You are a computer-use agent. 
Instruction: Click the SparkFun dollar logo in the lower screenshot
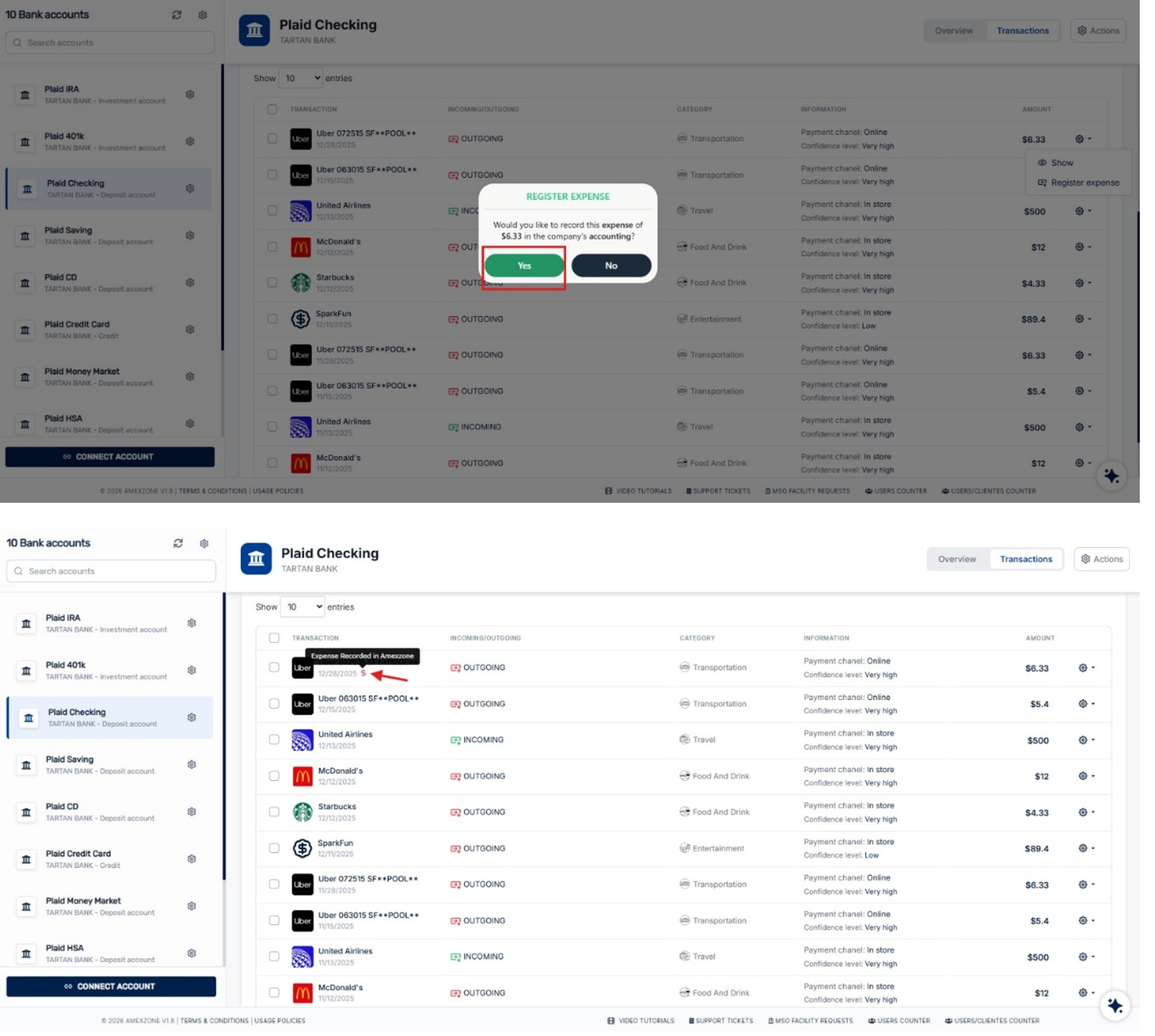point(302,848)
